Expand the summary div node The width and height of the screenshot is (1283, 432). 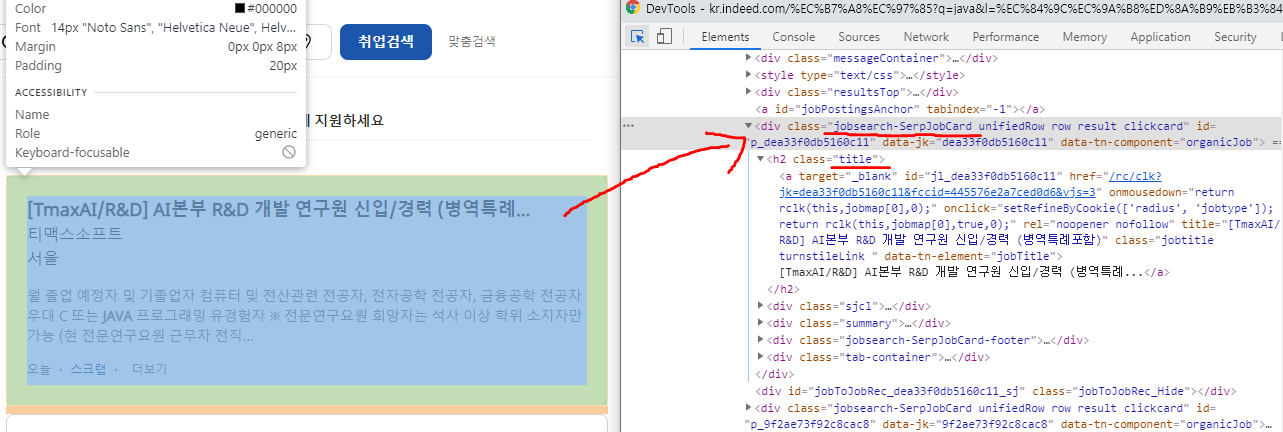760,323
